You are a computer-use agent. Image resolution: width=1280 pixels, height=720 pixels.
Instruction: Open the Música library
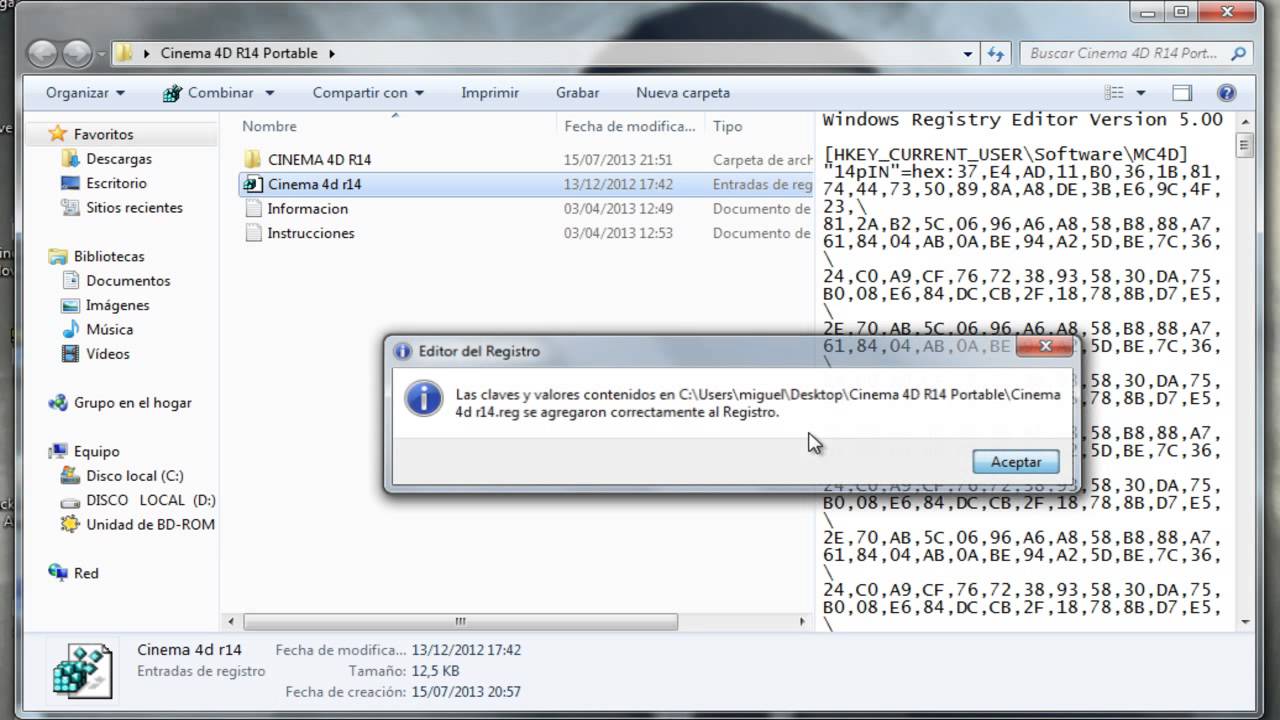(109, 329)
